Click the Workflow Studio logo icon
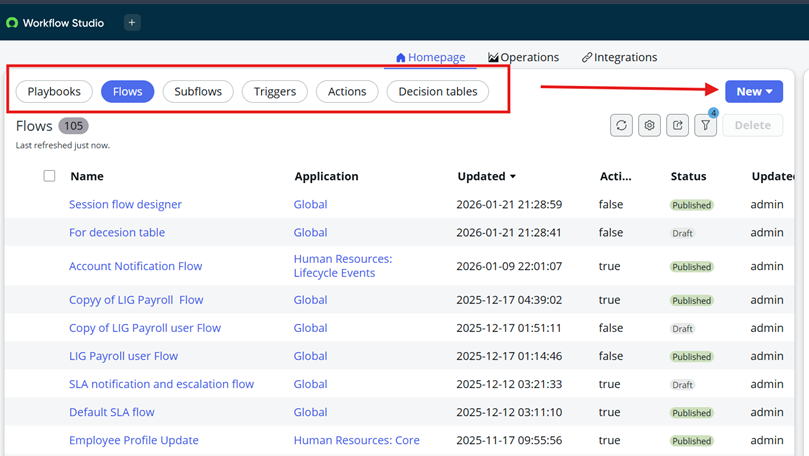Screen dimensions: 809x456 coord(12,23)
